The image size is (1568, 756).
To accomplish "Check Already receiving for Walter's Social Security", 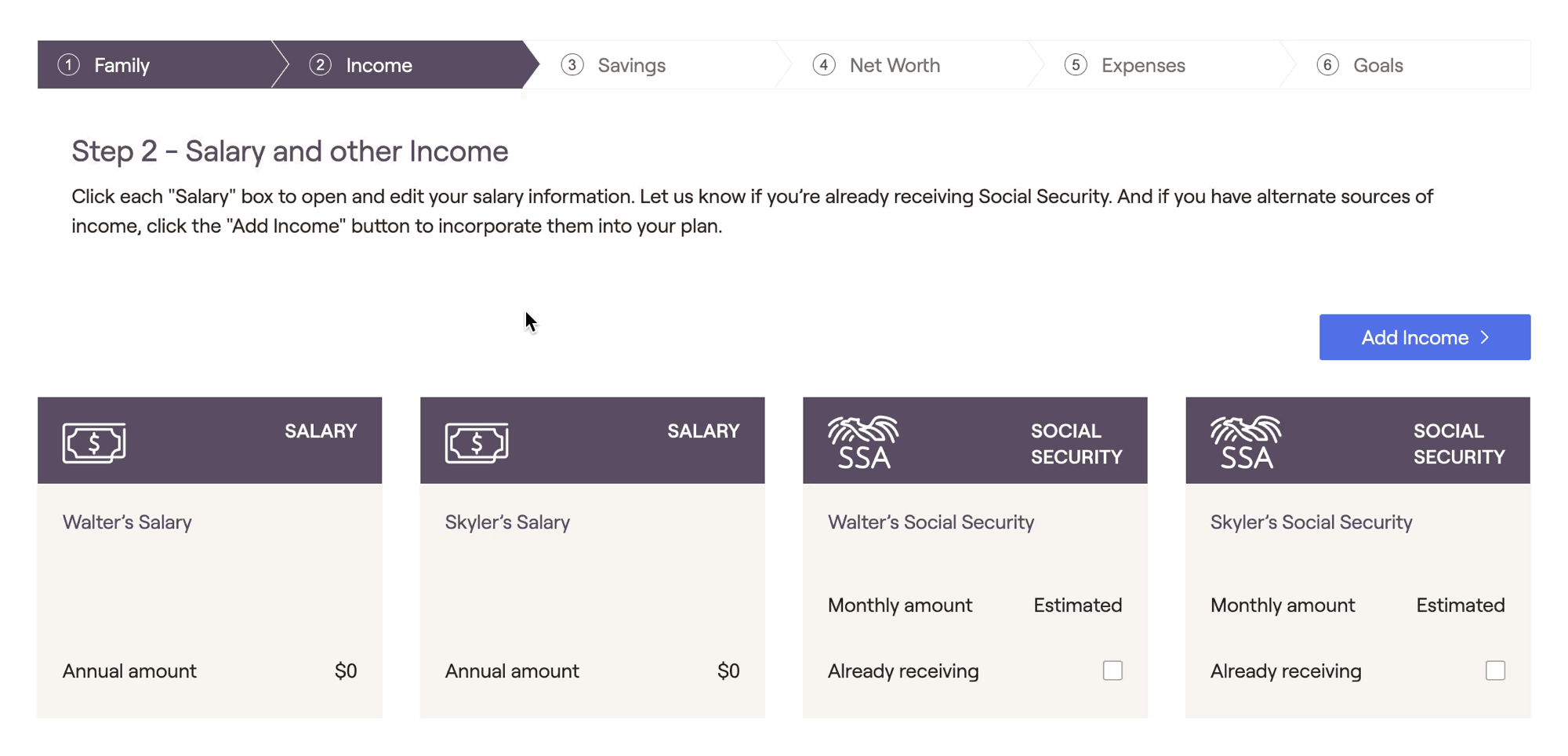I will pos(1112,671).
